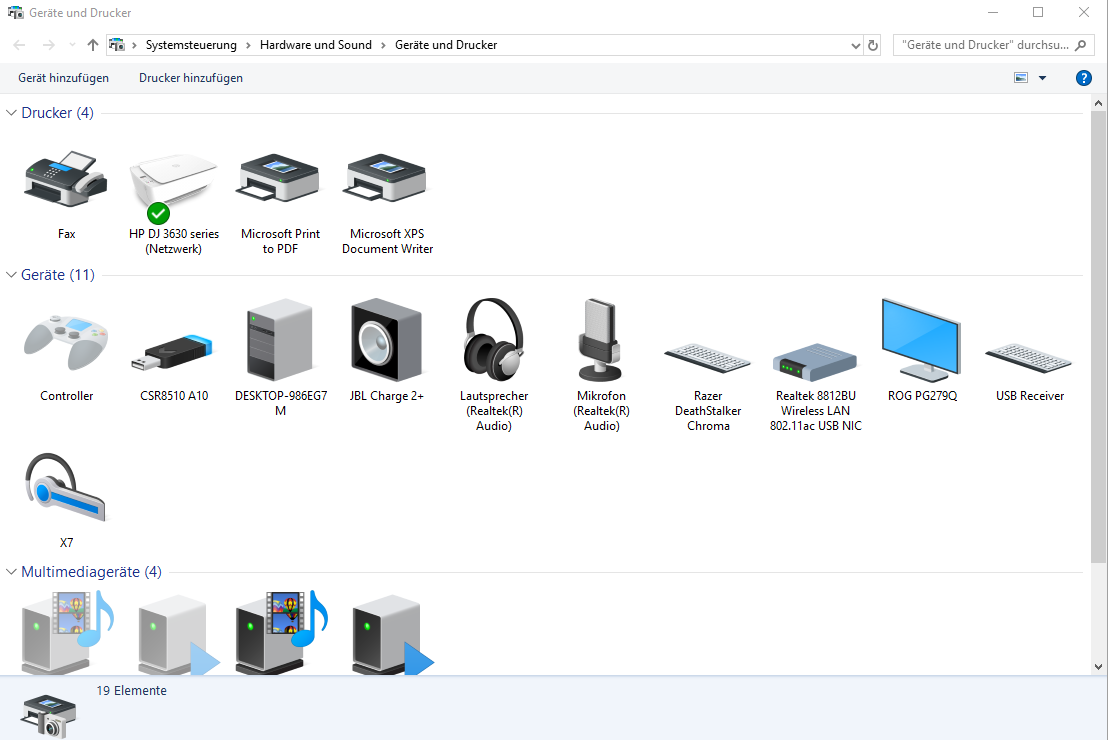
Task: Click the search magnifier icon
Action: click(x=1080, y=45)
